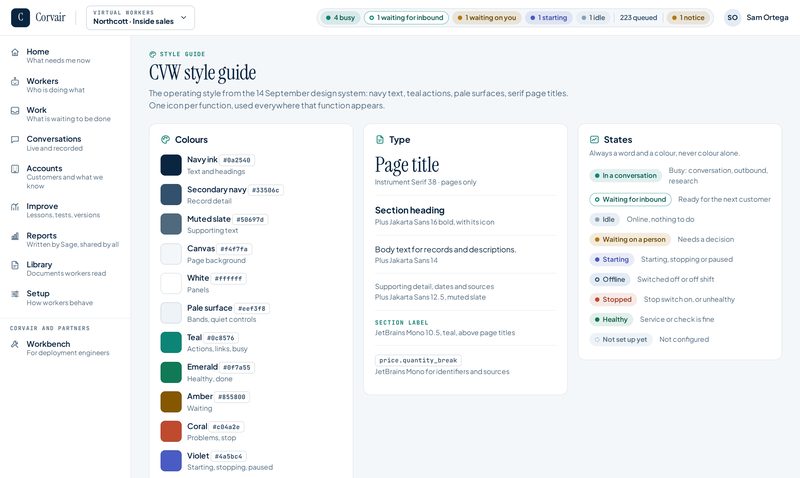Click the 223 queued indicator
The image size is (800, 478).
tap(638, 17)
